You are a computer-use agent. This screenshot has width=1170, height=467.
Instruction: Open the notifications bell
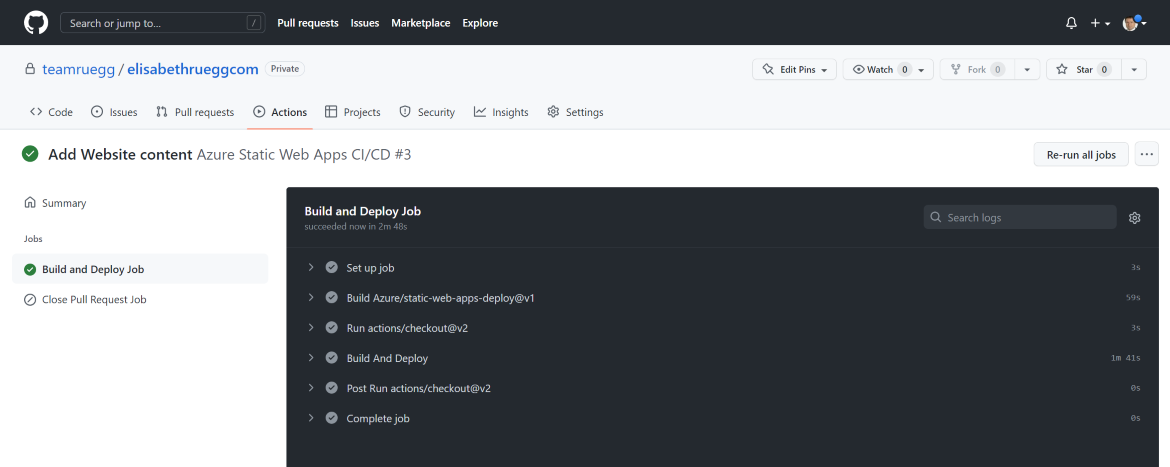[1072, 23]
